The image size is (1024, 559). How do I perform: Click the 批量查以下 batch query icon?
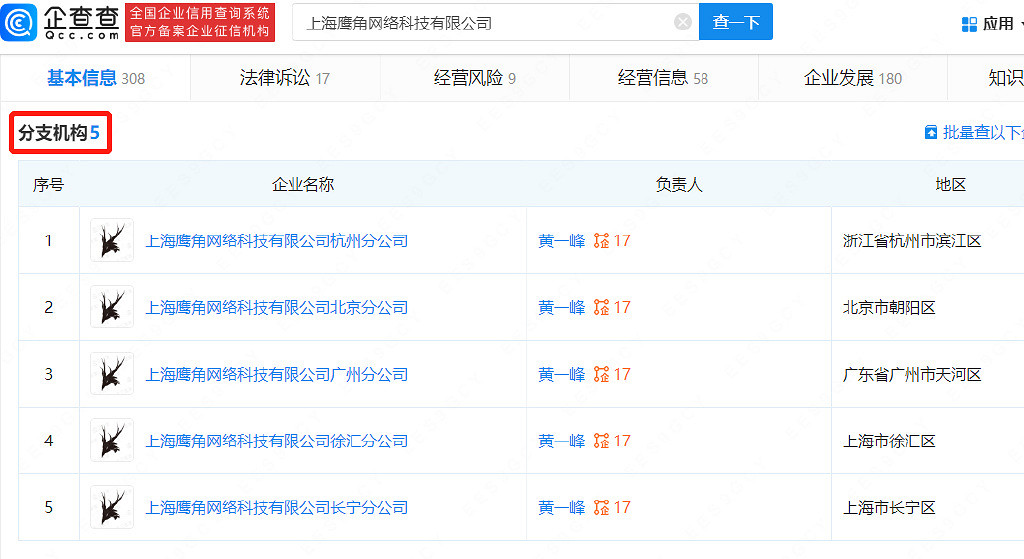click(931, 133)
